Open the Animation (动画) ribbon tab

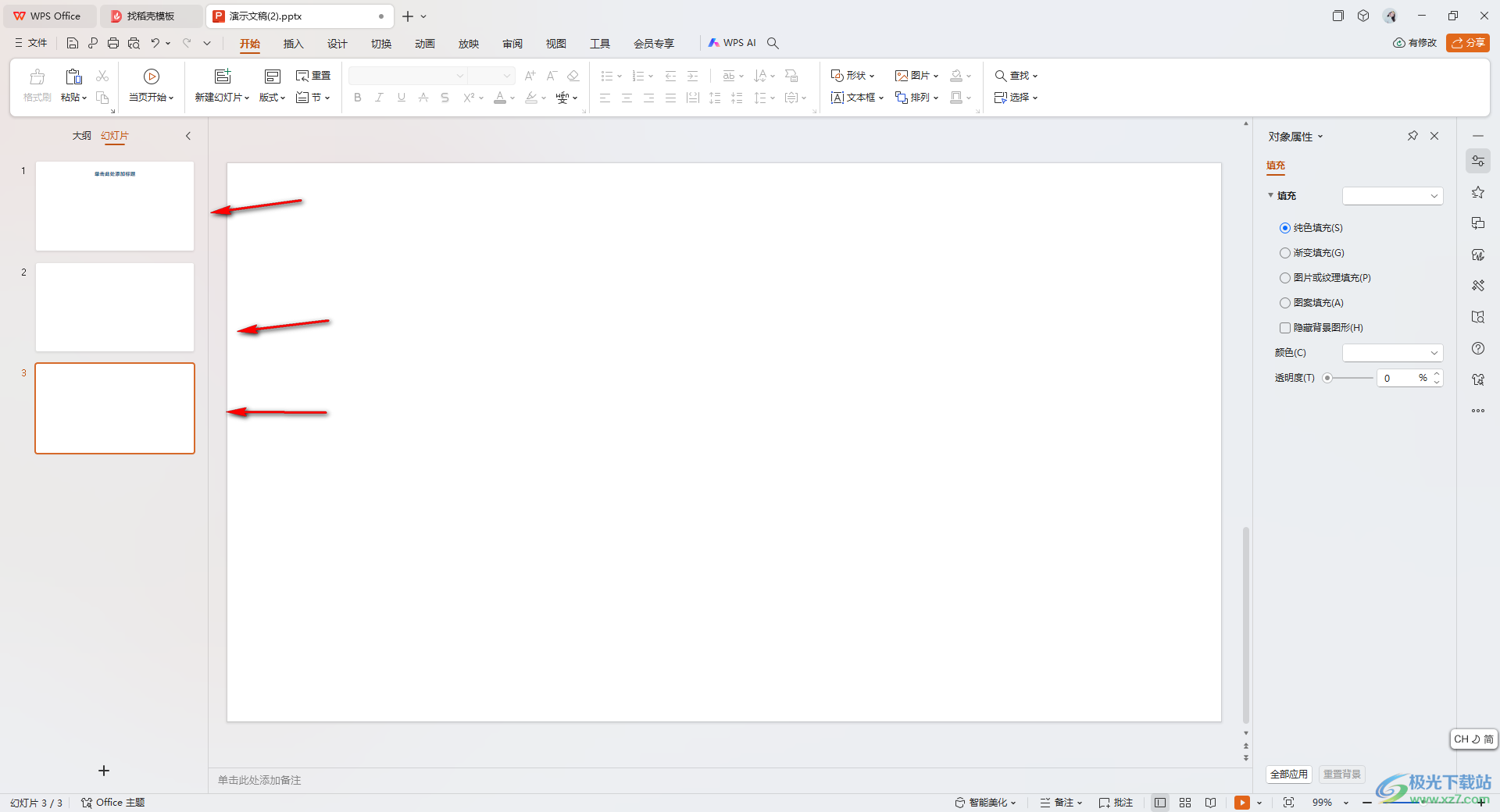coord(424,44)
